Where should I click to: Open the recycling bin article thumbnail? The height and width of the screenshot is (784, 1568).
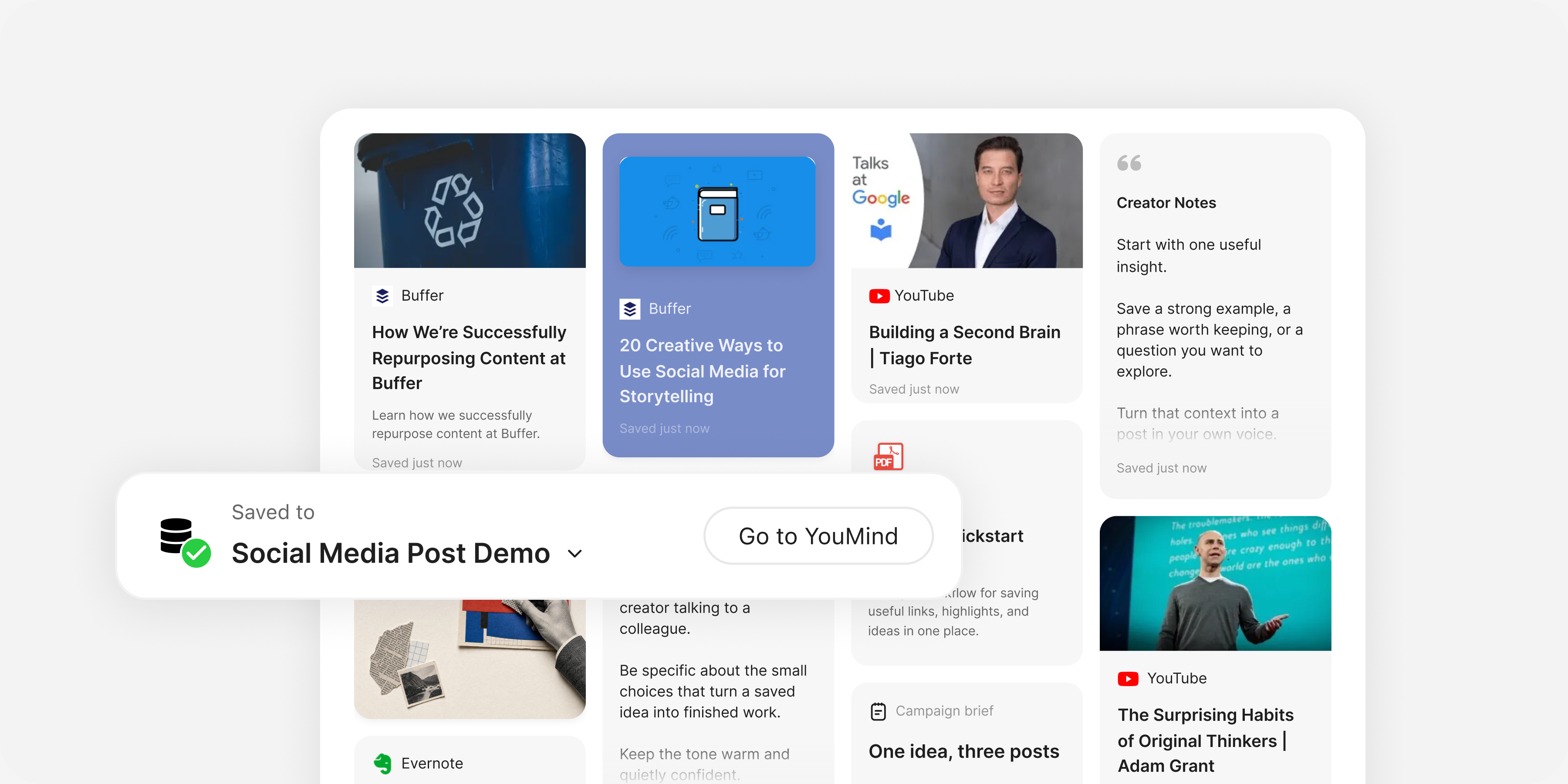point(469,200)
